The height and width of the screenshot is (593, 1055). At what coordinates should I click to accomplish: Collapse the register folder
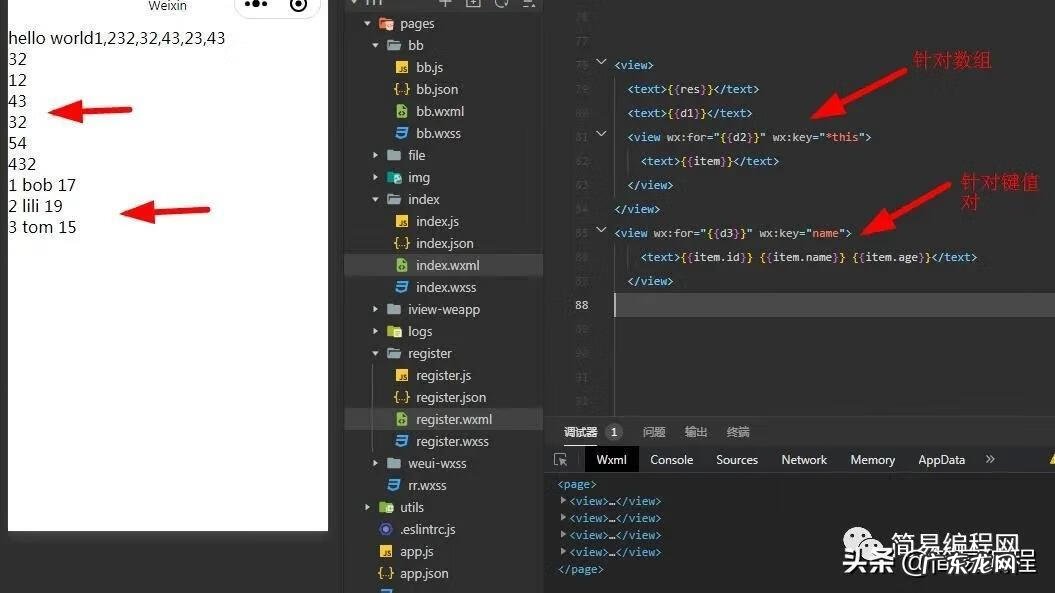376,353
